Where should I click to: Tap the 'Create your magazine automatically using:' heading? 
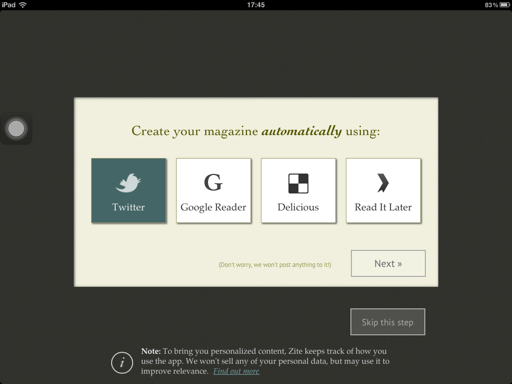[x=256, y=131]
